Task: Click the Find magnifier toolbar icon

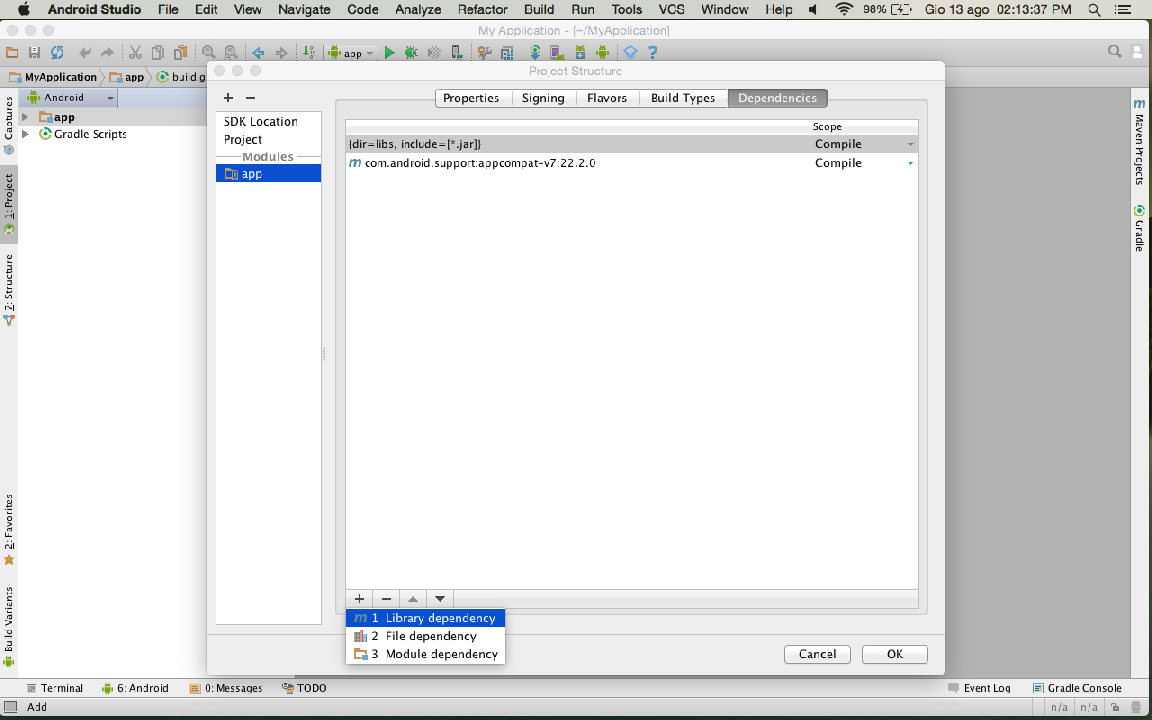Action: point(209,52)
